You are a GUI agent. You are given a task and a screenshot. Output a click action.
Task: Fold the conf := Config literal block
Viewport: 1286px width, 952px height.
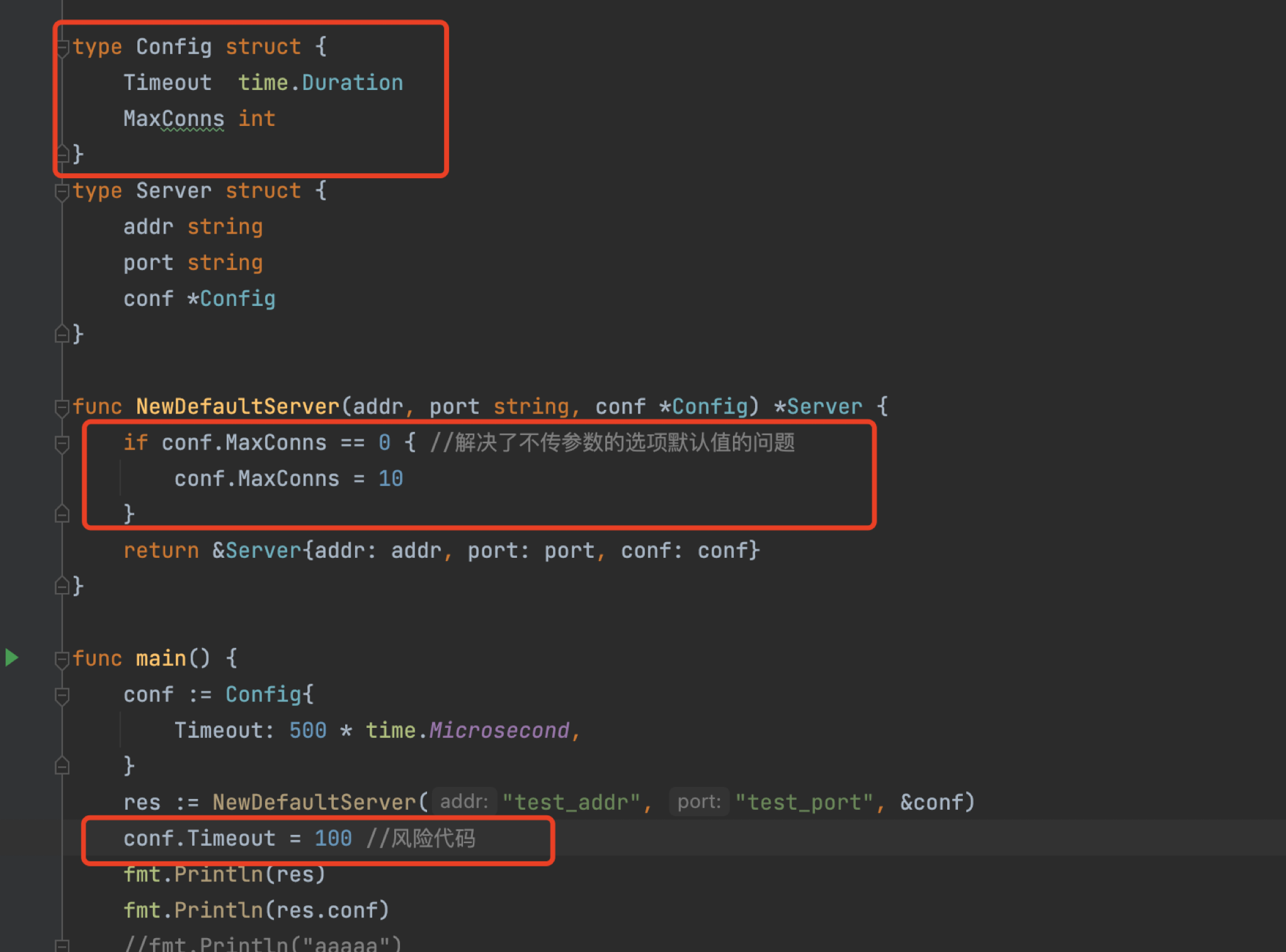62,696
